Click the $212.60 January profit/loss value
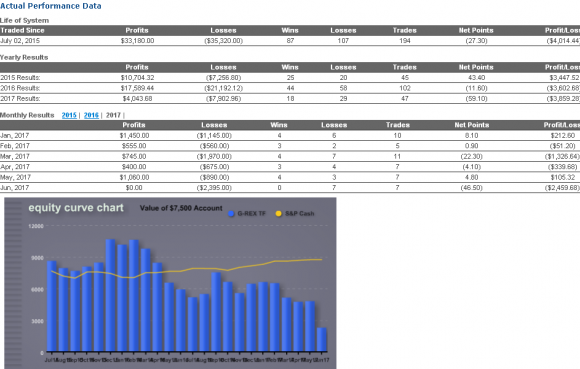580x369 pixels. point(563,136)
